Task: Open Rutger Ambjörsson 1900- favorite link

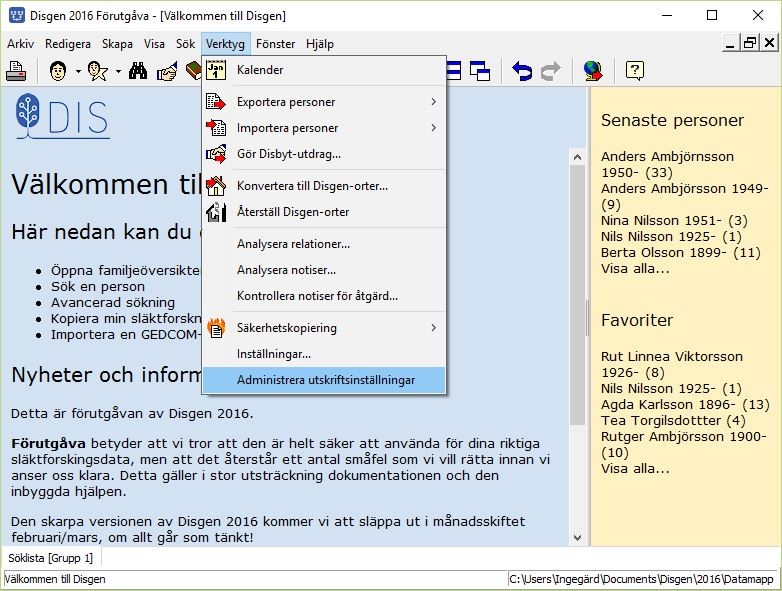Action: click(x=683, y=444)
